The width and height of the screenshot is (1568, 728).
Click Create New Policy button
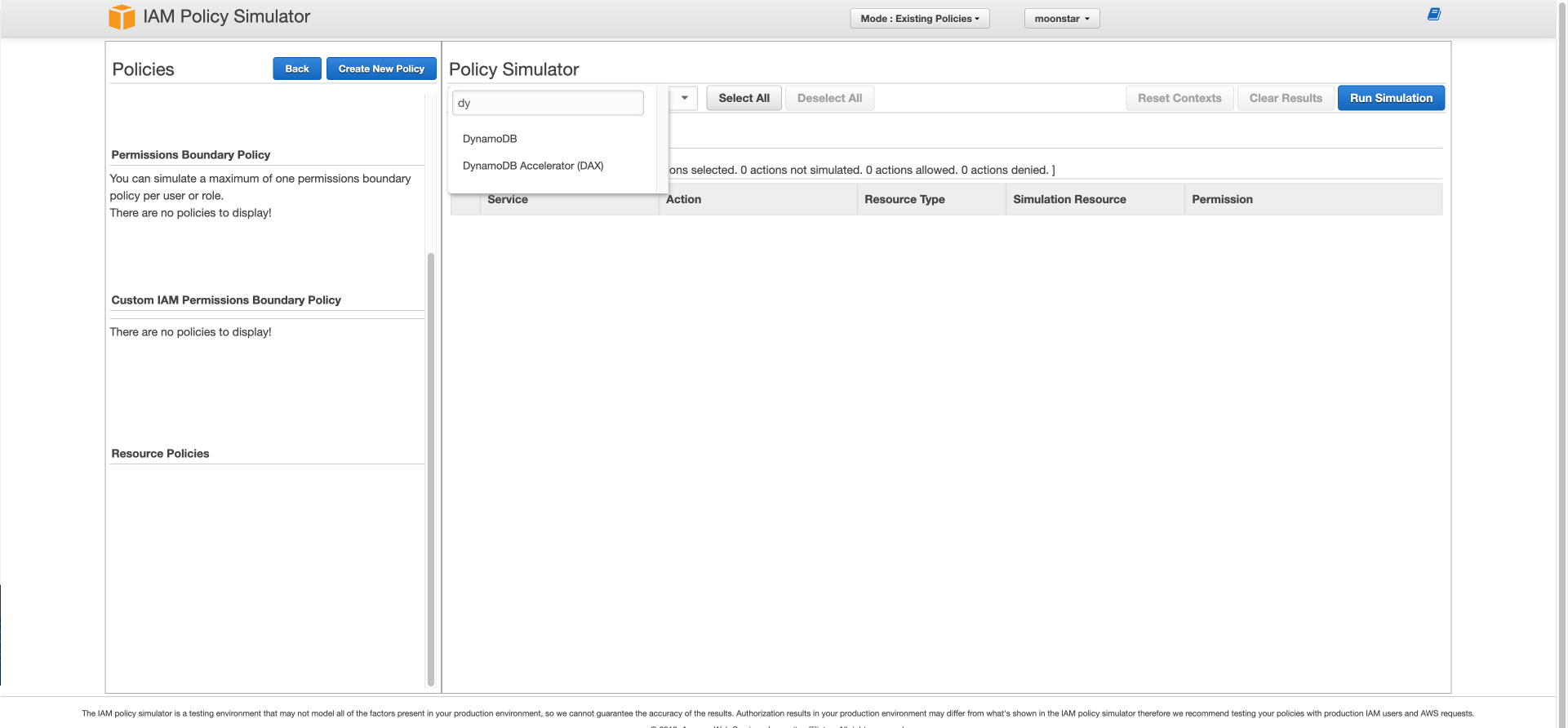pos(381,69)
